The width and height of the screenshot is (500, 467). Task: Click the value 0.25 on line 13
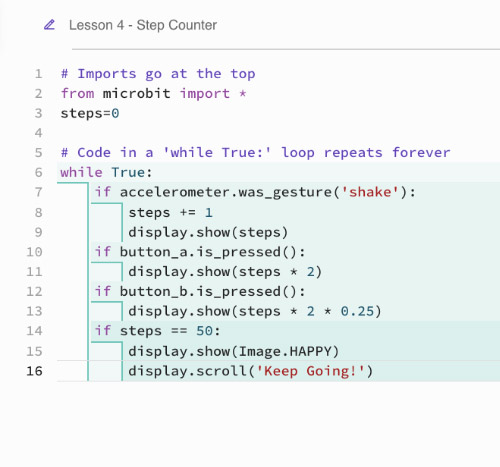pyautogui.click(x=357, y=311)
